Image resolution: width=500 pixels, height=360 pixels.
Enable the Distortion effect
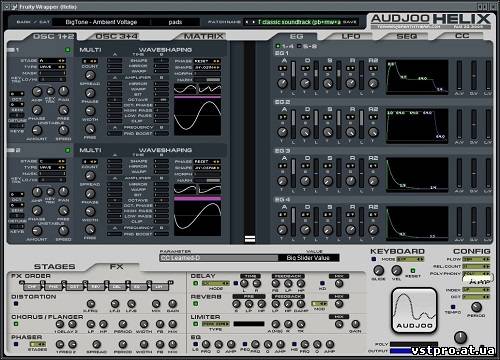[x=16, y=304]
